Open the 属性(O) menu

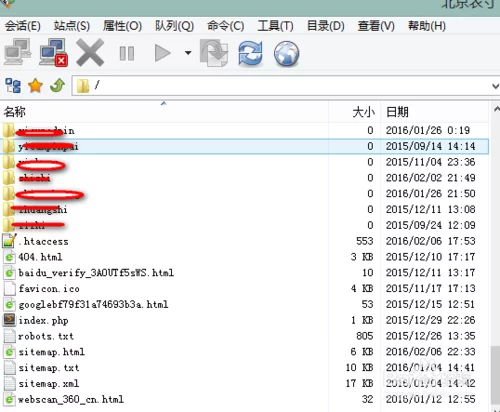[122, 26]
